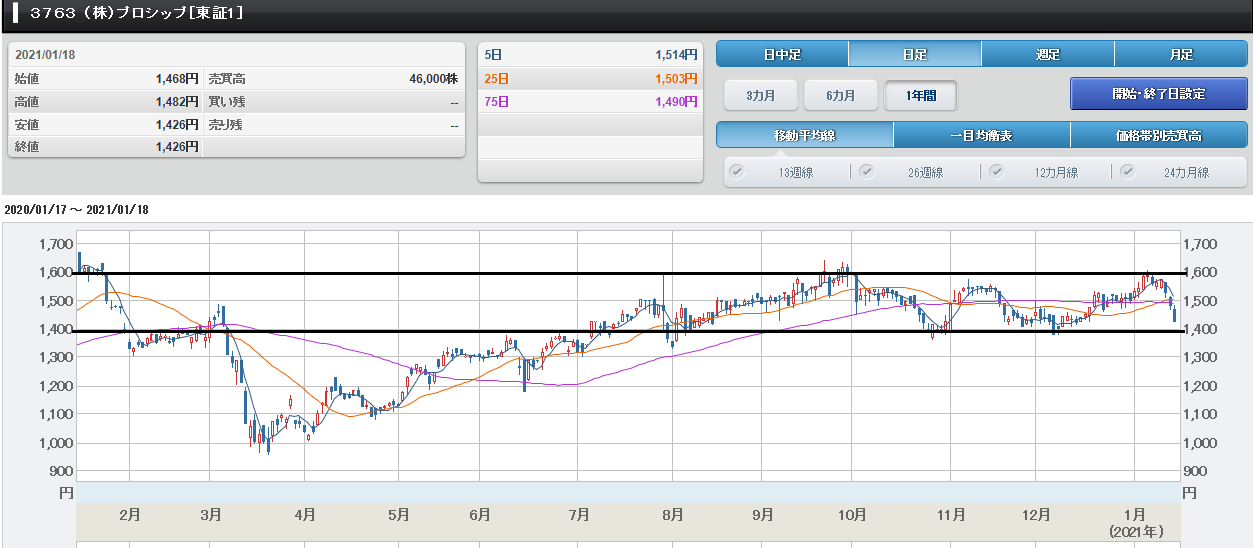Enable the 26週線 moving average checkbox

[x=866, y=171]
